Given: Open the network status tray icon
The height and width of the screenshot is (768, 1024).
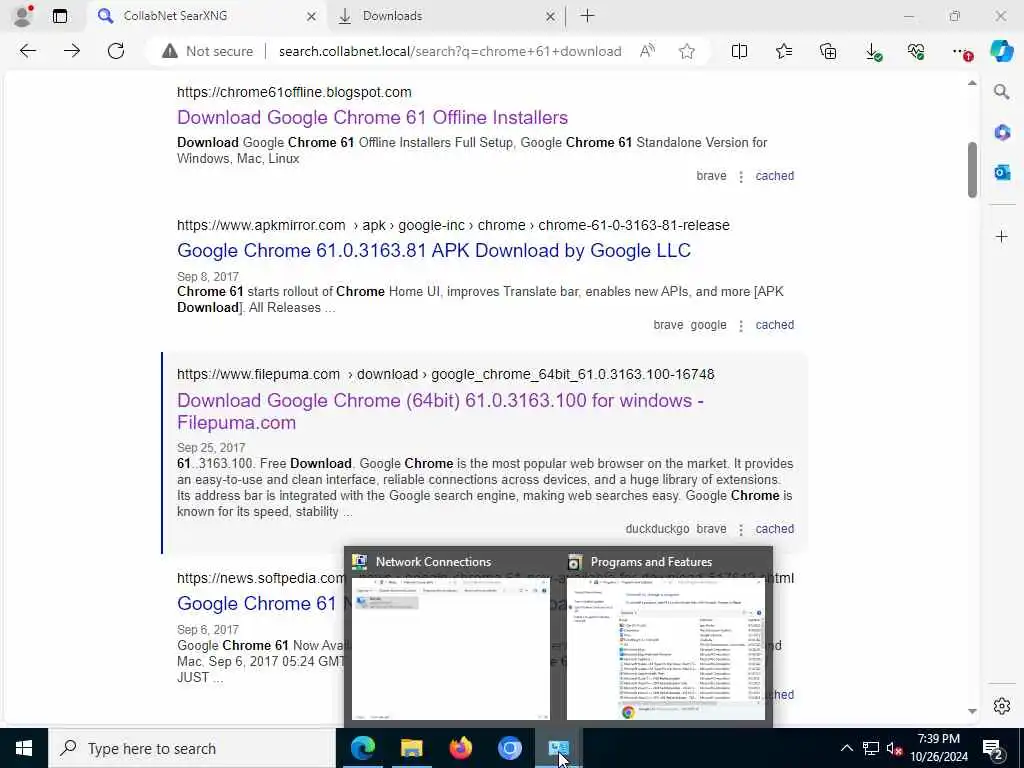Looking at the screenshot, I should (871, 748).
